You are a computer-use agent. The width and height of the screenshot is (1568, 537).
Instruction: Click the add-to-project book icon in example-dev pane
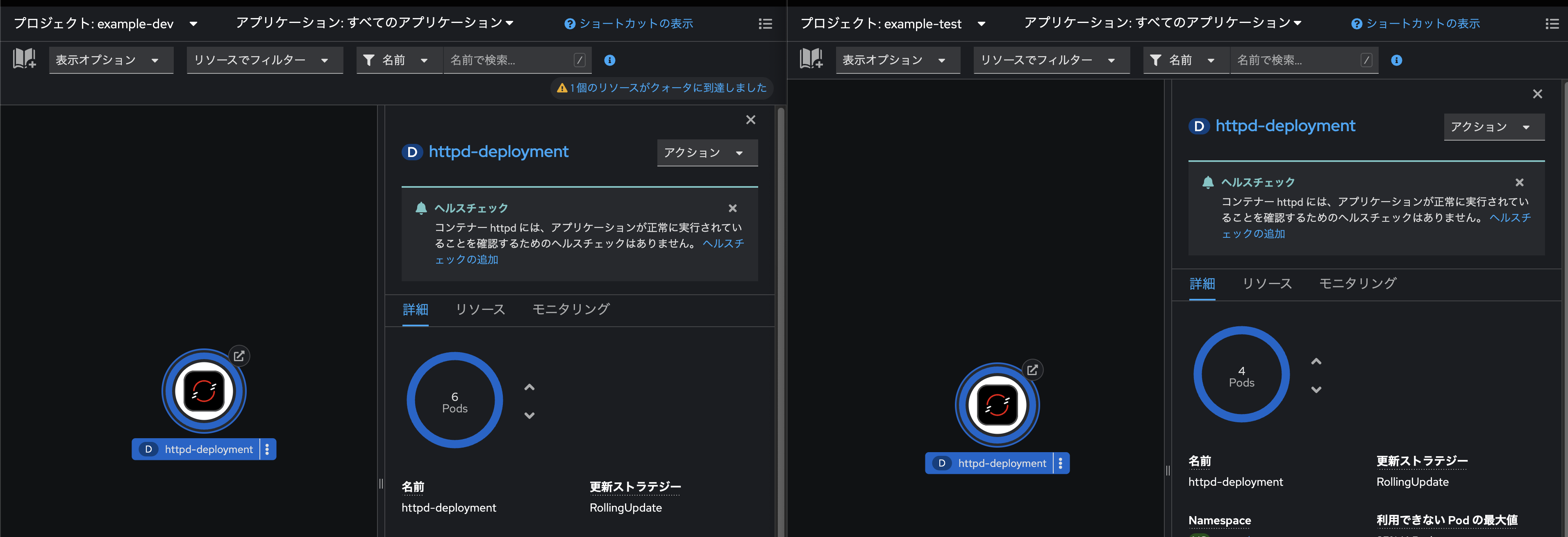pyautogui.click(x=24, y=59)
